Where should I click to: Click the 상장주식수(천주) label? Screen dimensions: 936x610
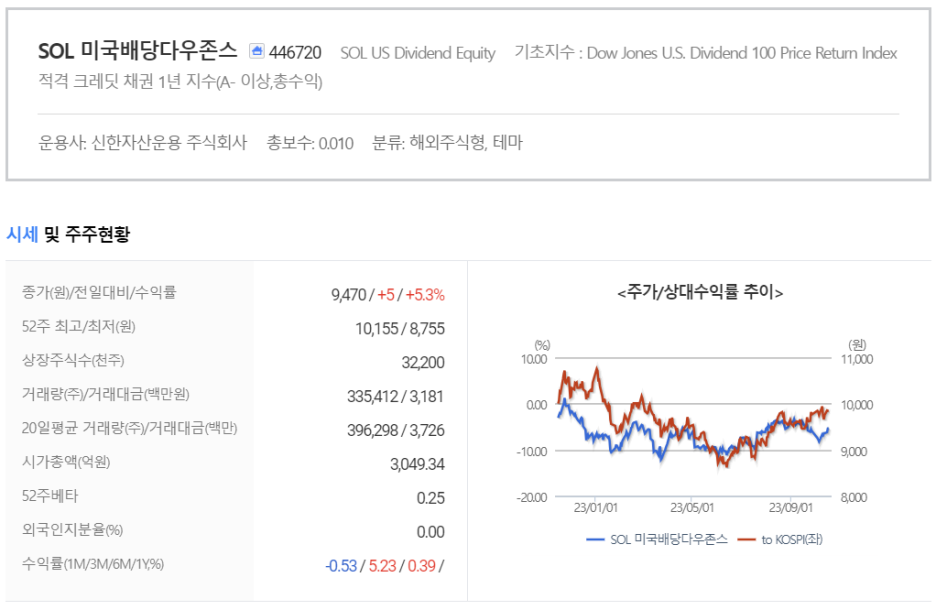tap(73, 361)
